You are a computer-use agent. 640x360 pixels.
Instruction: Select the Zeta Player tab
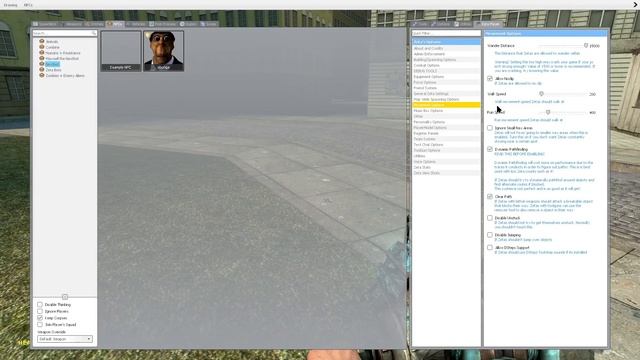[x=488, y=24]
